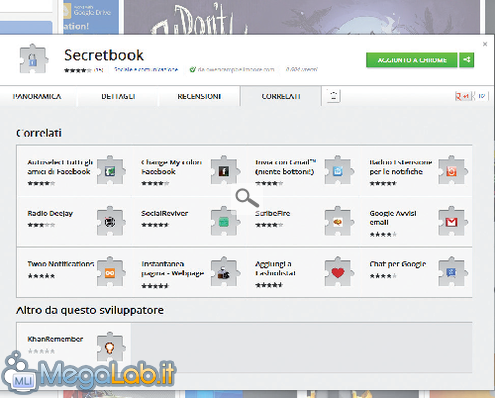Select the Correlati tab
The height and width of the screenshot is (398, 495).
tap(281, 96)
